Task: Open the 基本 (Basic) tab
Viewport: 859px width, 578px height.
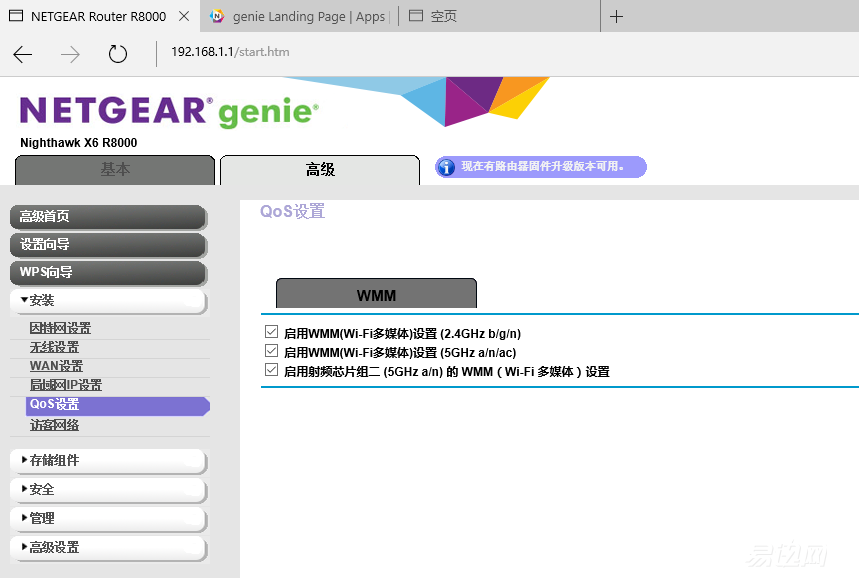Action: click(x=115, y=170)
